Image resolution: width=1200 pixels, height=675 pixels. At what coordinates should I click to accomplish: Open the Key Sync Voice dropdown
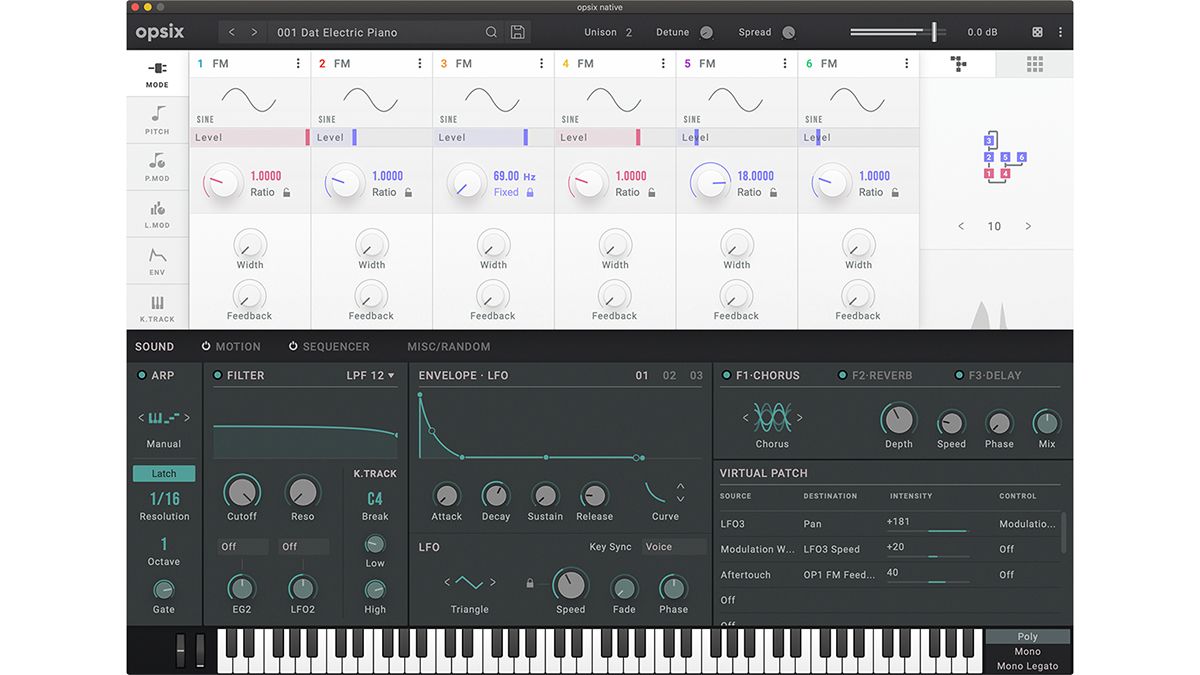pyautogui.click(x=674, y=547)
